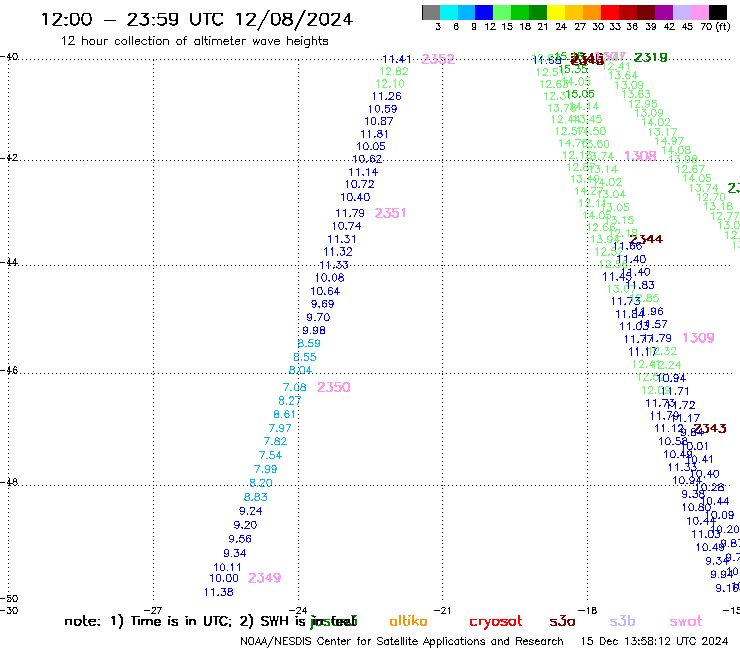740x650 pixels.
Task: Select the 9.98 reading
Action: coord(314,330)
